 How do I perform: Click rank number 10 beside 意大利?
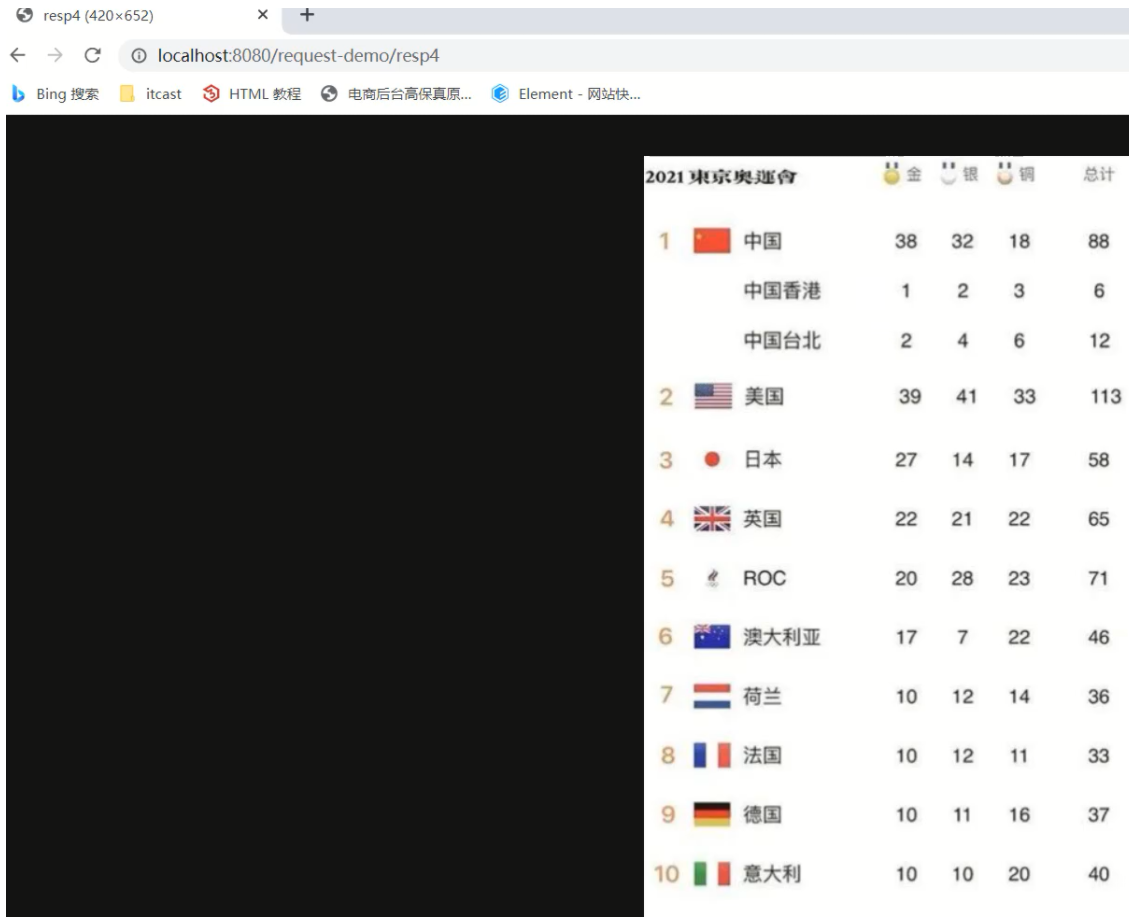(x=667, y=874)
